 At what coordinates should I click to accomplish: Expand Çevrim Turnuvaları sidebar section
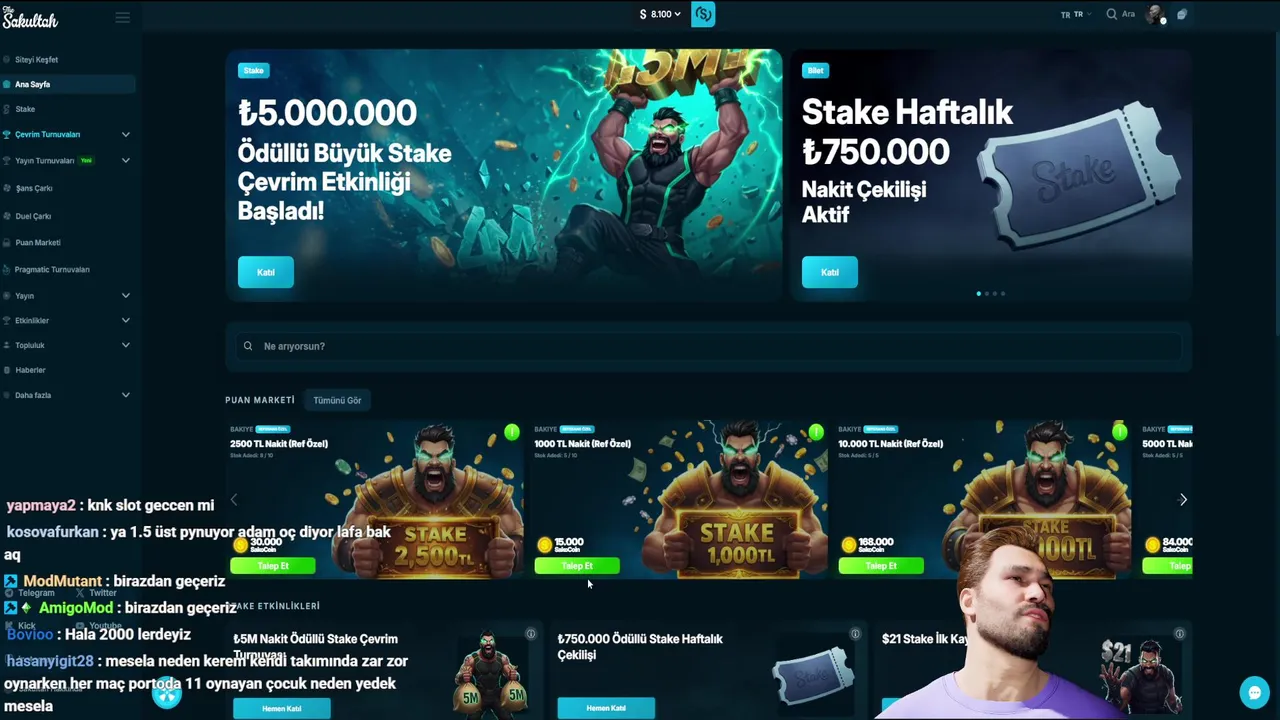[68, 134]
